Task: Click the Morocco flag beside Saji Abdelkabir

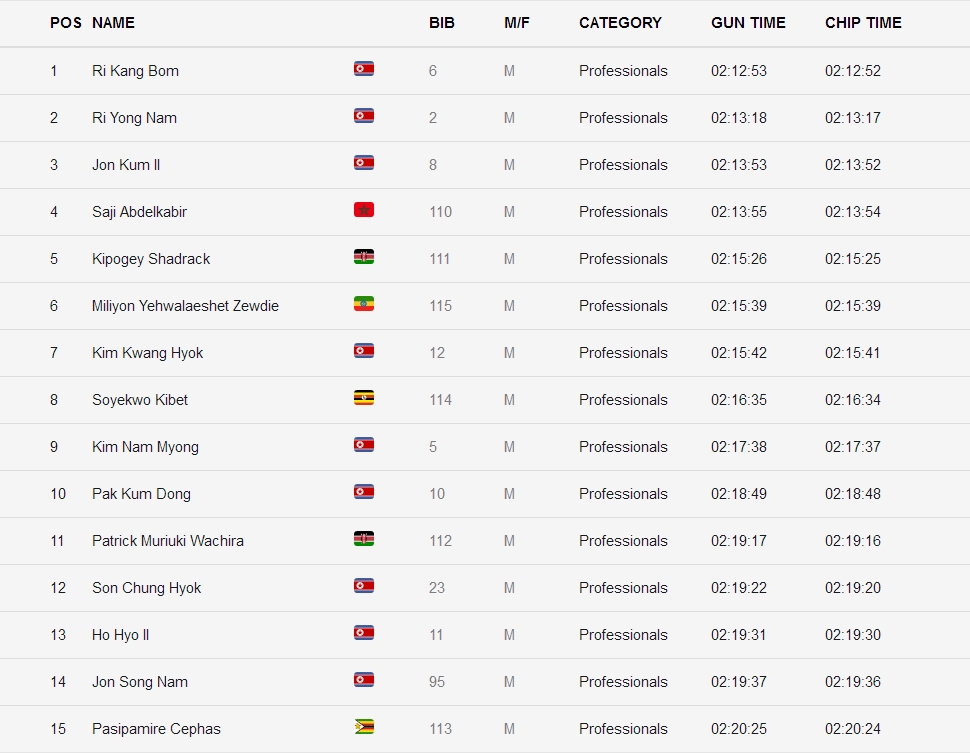Action: point(364,210)
